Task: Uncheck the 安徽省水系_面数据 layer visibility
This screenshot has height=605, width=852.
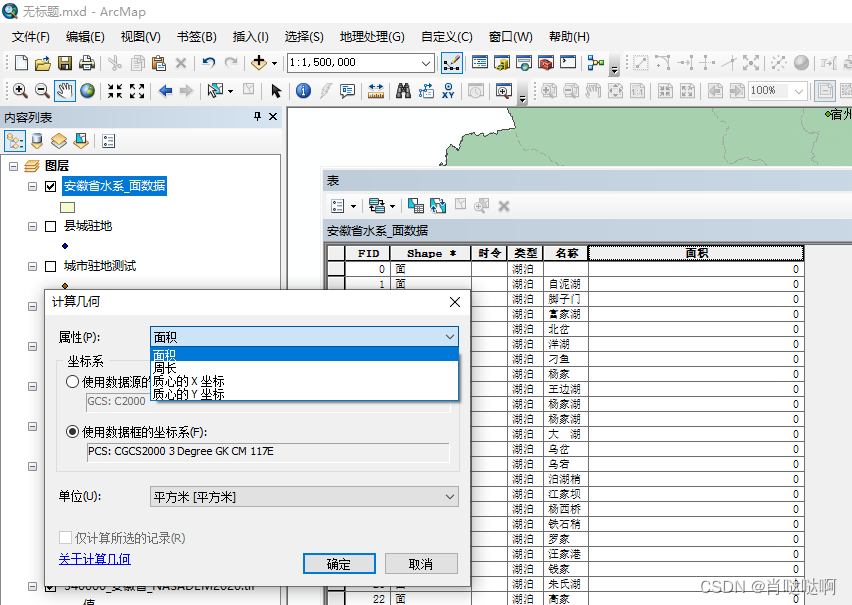Action: 51,186
